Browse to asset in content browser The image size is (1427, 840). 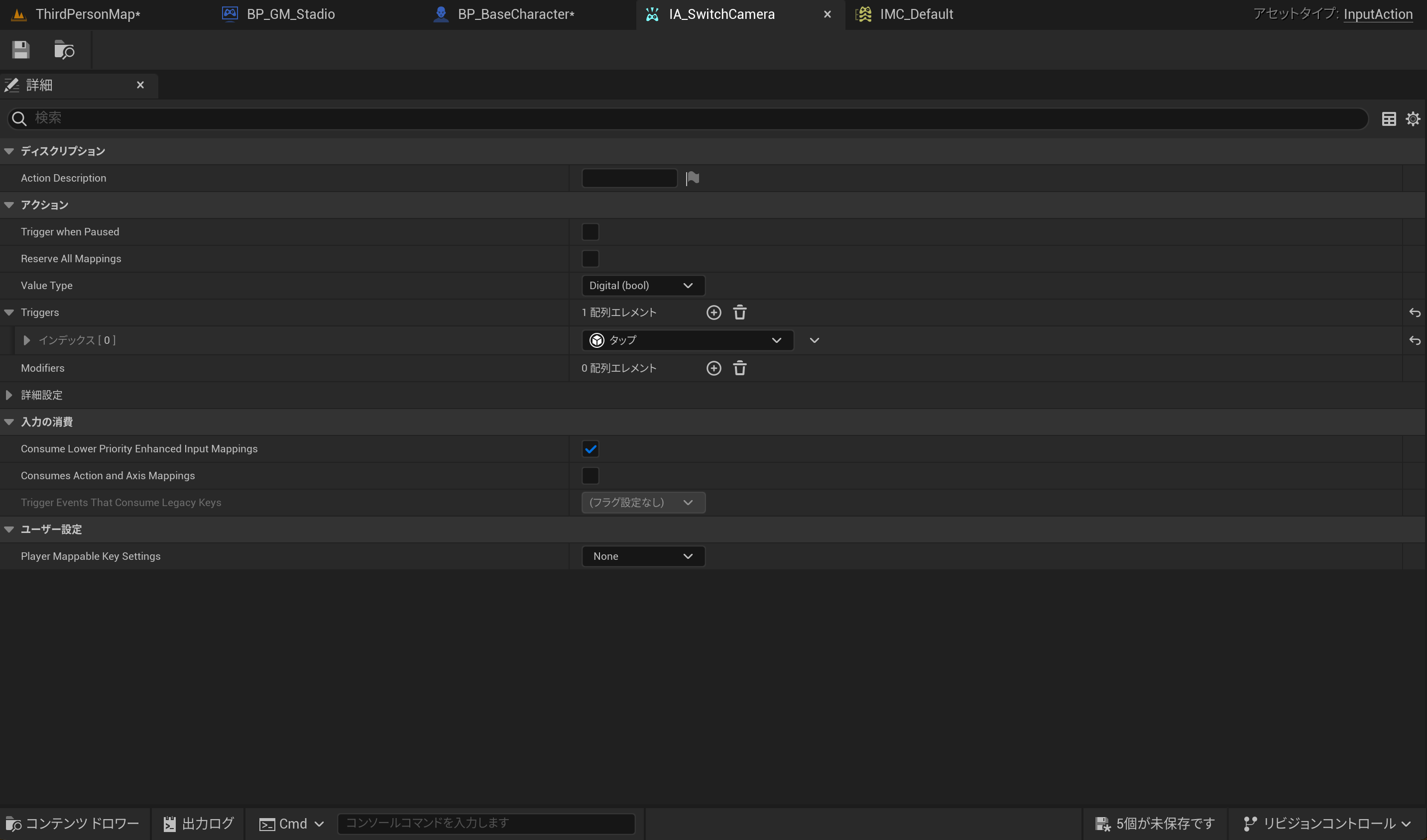[63, 50]
